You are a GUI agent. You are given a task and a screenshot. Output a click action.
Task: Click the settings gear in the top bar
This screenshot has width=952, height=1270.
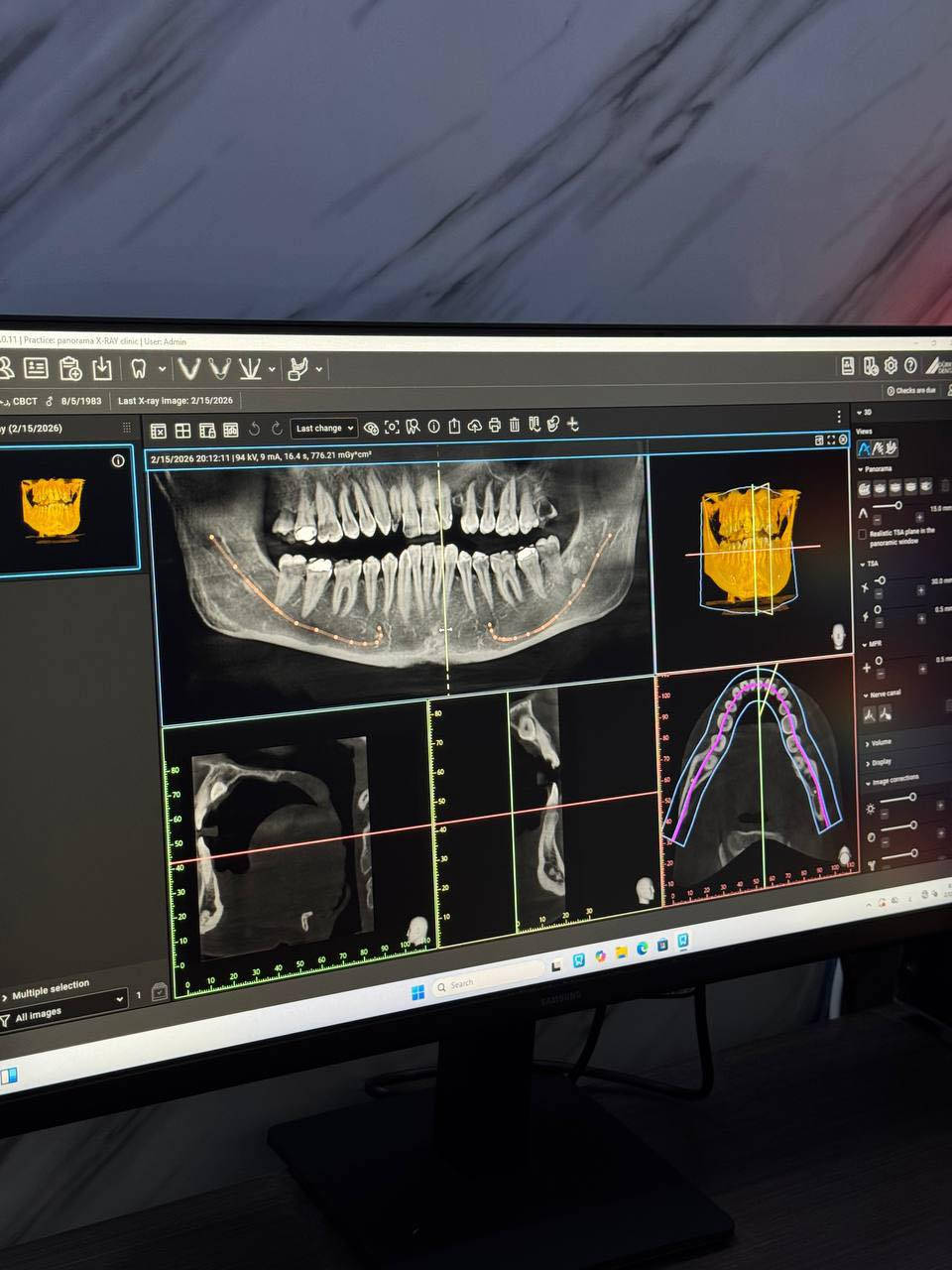pyautogui.click(x=891, y=366)
